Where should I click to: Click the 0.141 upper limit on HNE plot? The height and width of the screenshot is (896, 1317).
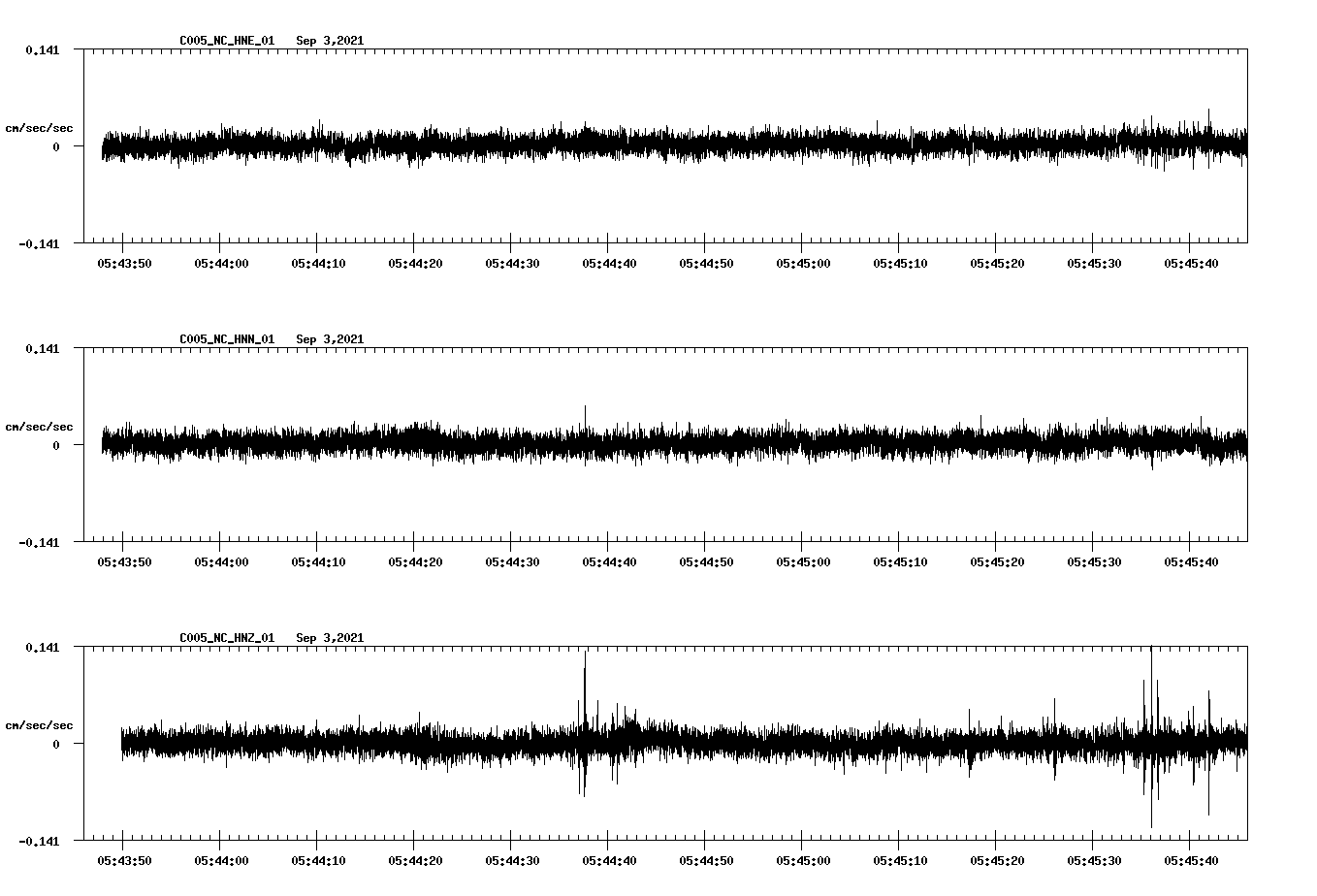[42, 49]
